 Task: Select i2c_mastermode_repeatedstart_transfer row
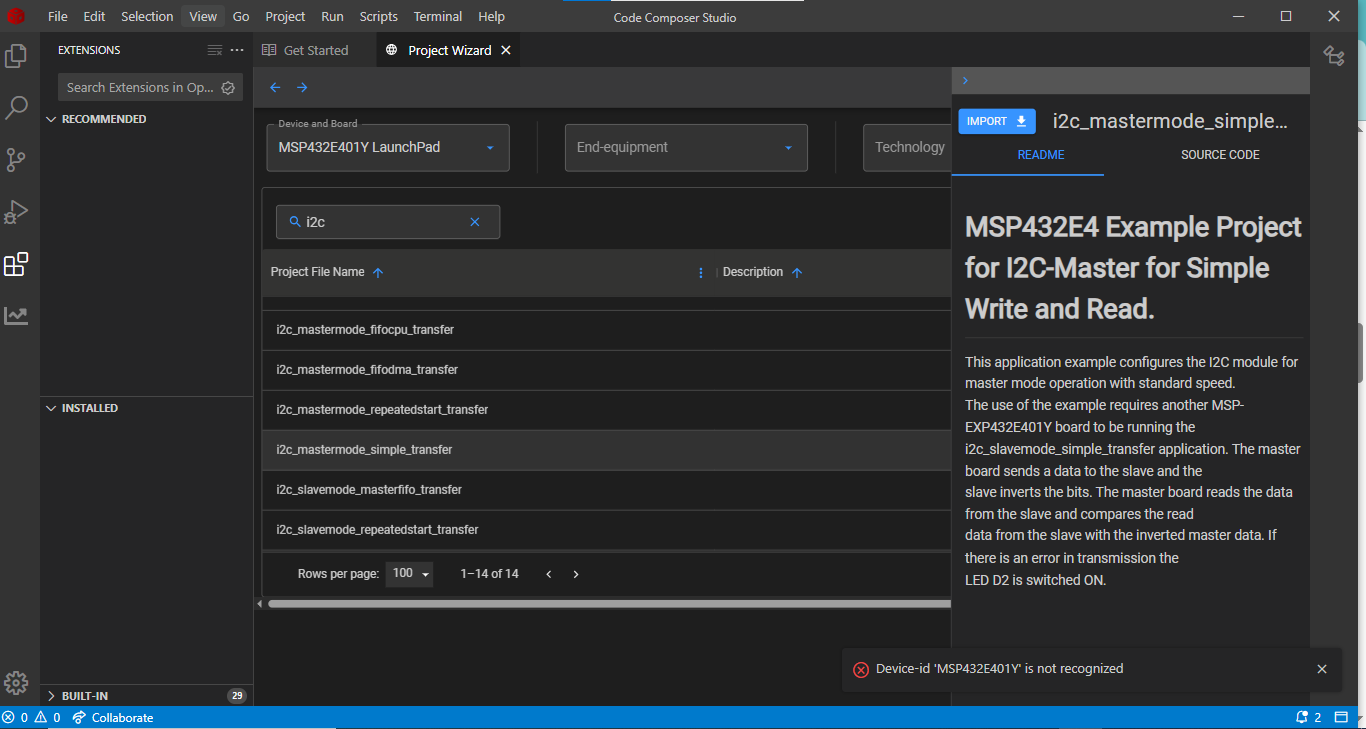click(x=607, y=410)
